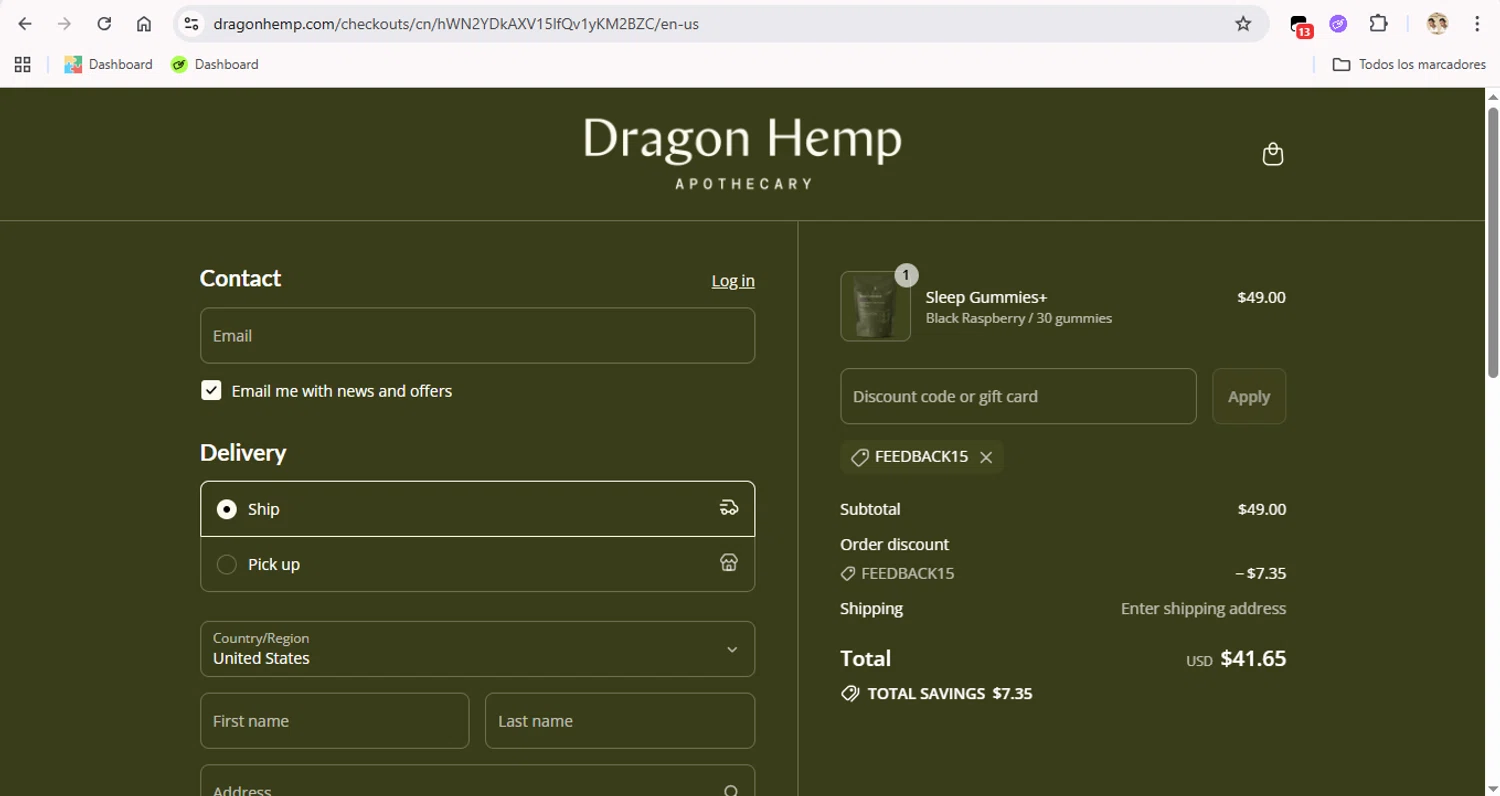Click the FEEDBACK15 discount tag

pos(921,457)
